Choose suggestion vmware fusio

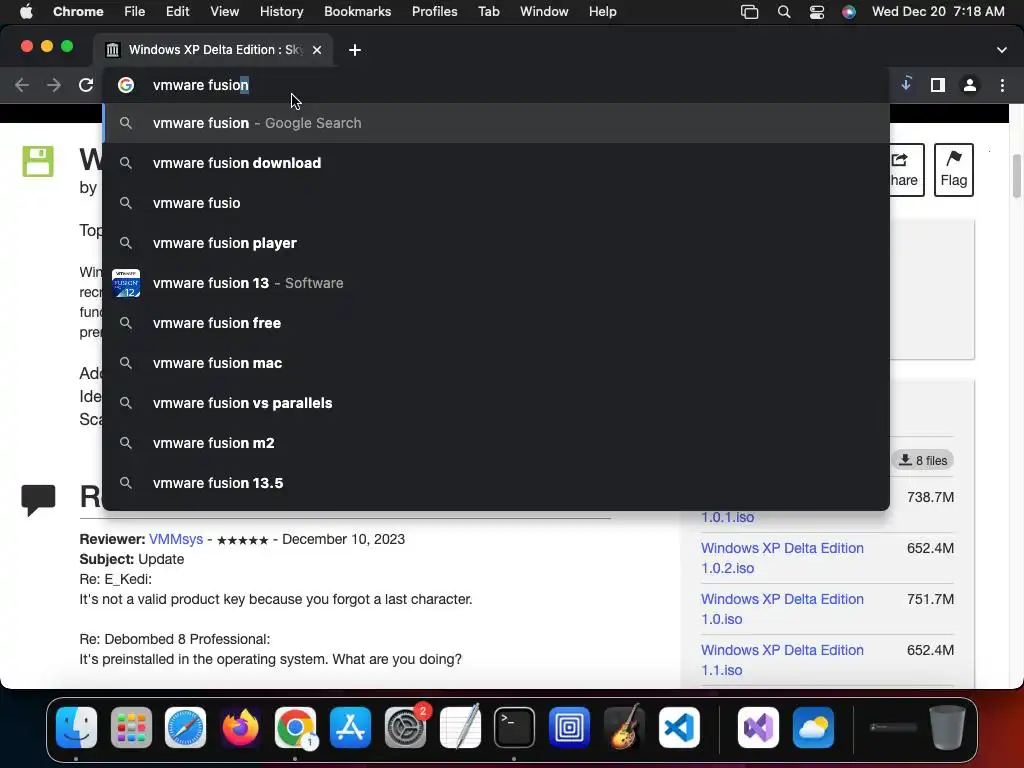(496, 202)
